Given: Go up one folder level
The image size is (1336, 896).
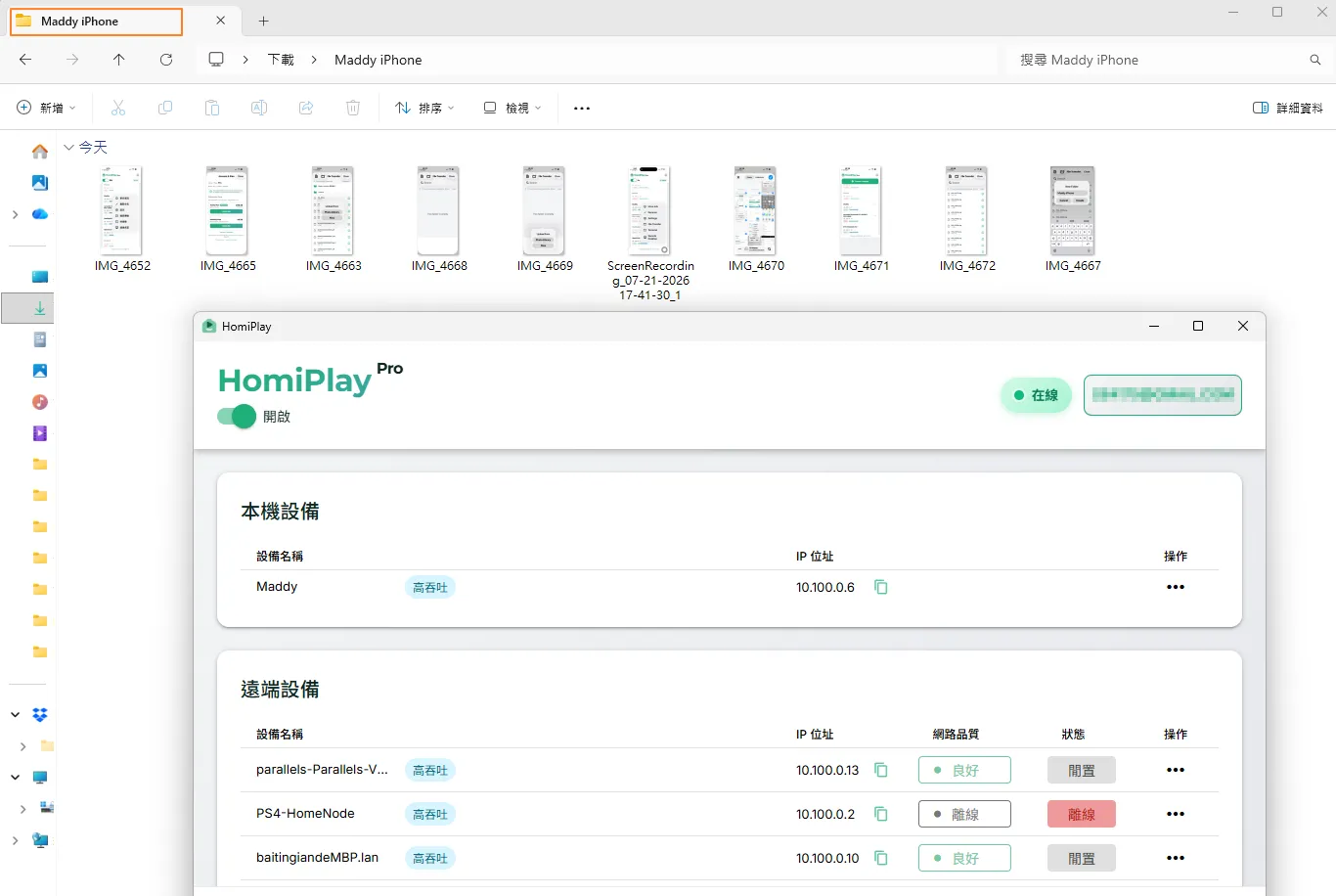Looking at the screenshot, I should [x=119, y=60].
